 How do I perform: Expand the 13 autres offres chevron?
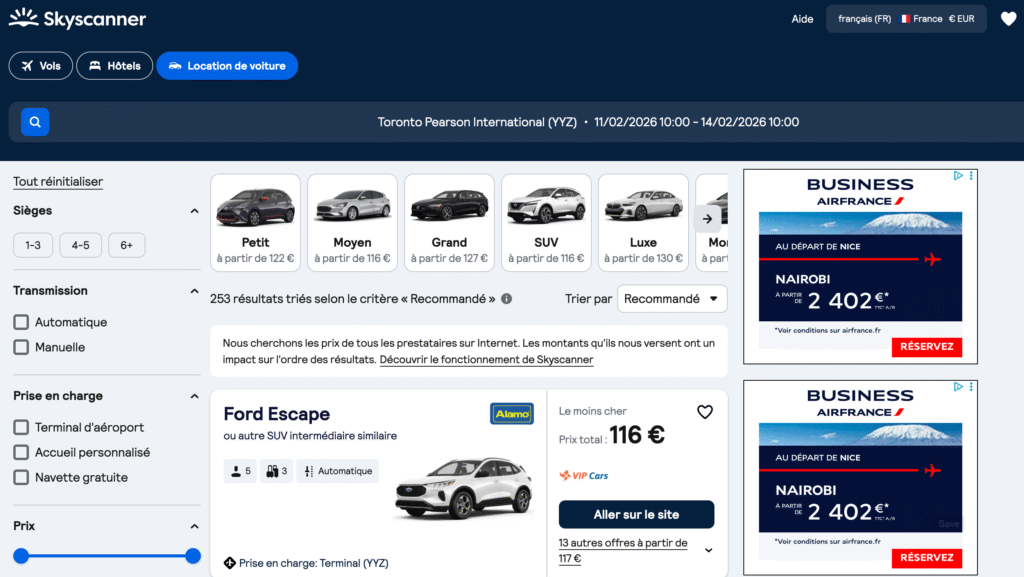click(709, 551)
